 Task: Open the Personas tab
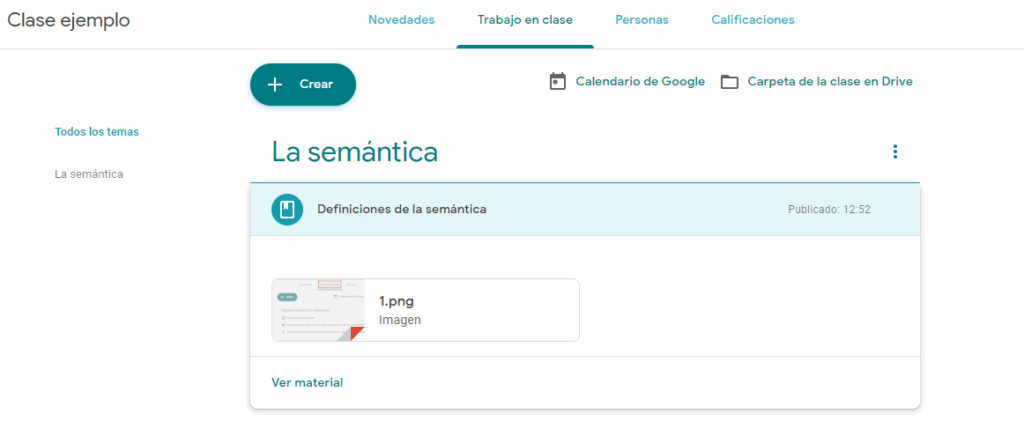pyautogui.click(x=641, y=20)
